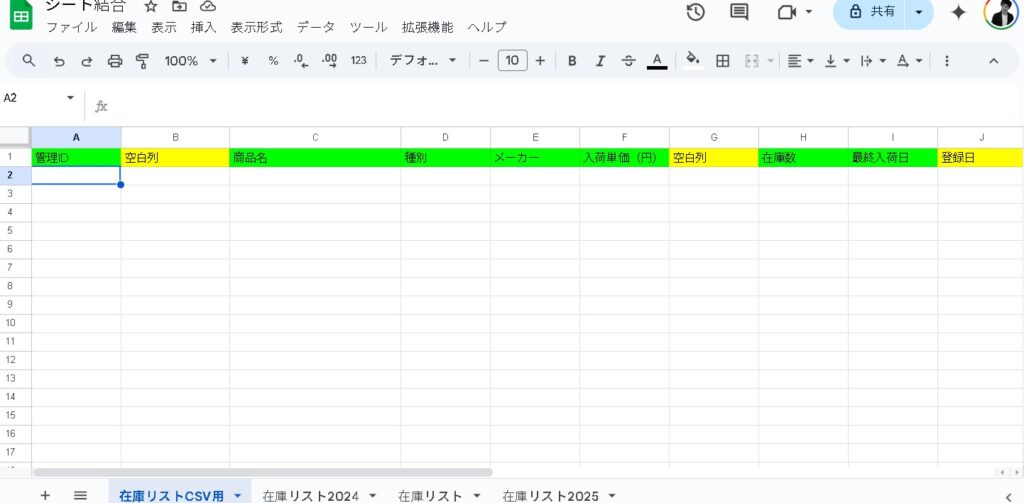1024x503 pixels.
Task: Click the undo arrow icon
Action: tap(59, 61)
